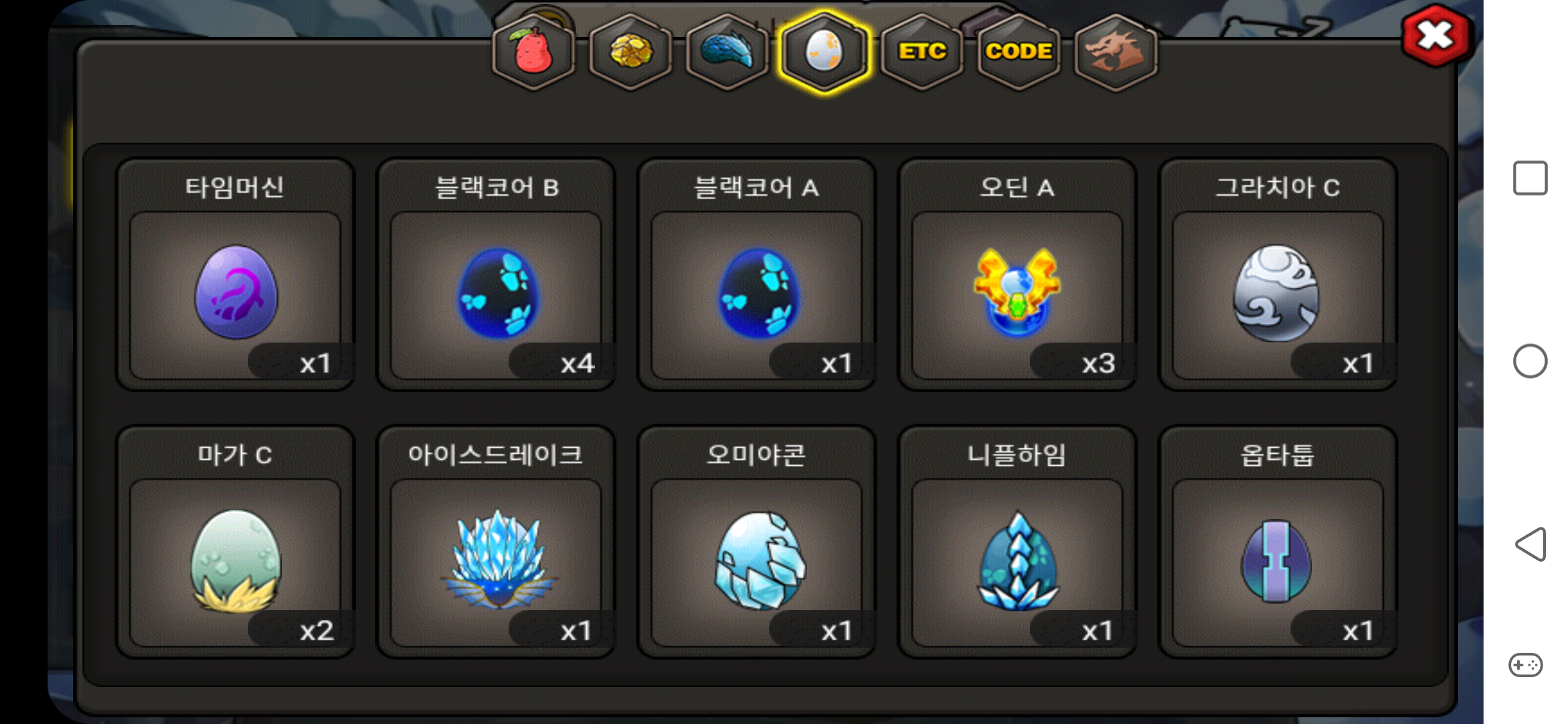Select the 마가 C nest egg
Screen dimensions: 1568x724
pos(235,542)
